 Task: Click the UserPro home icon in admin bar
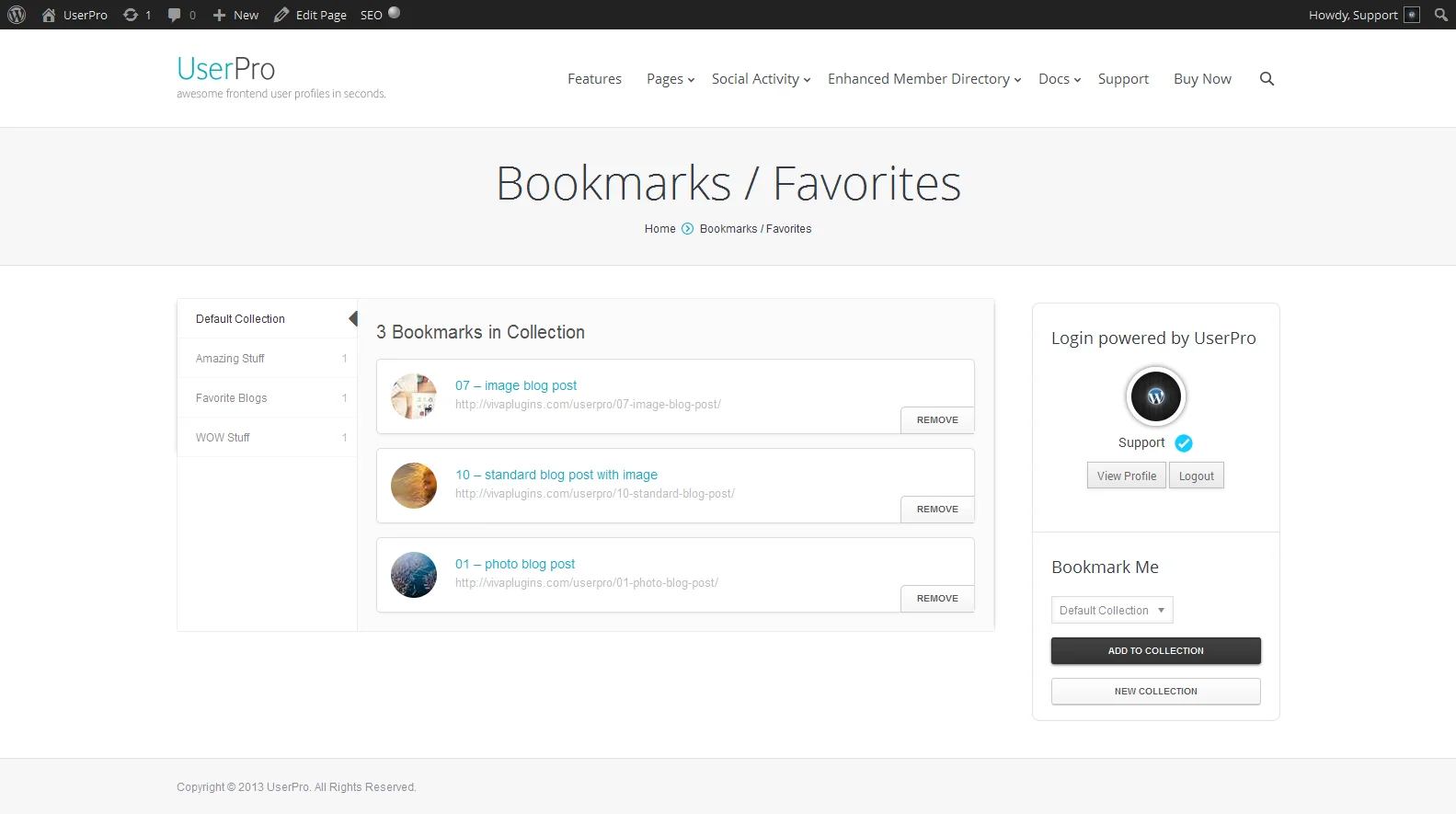coord(49,15)
